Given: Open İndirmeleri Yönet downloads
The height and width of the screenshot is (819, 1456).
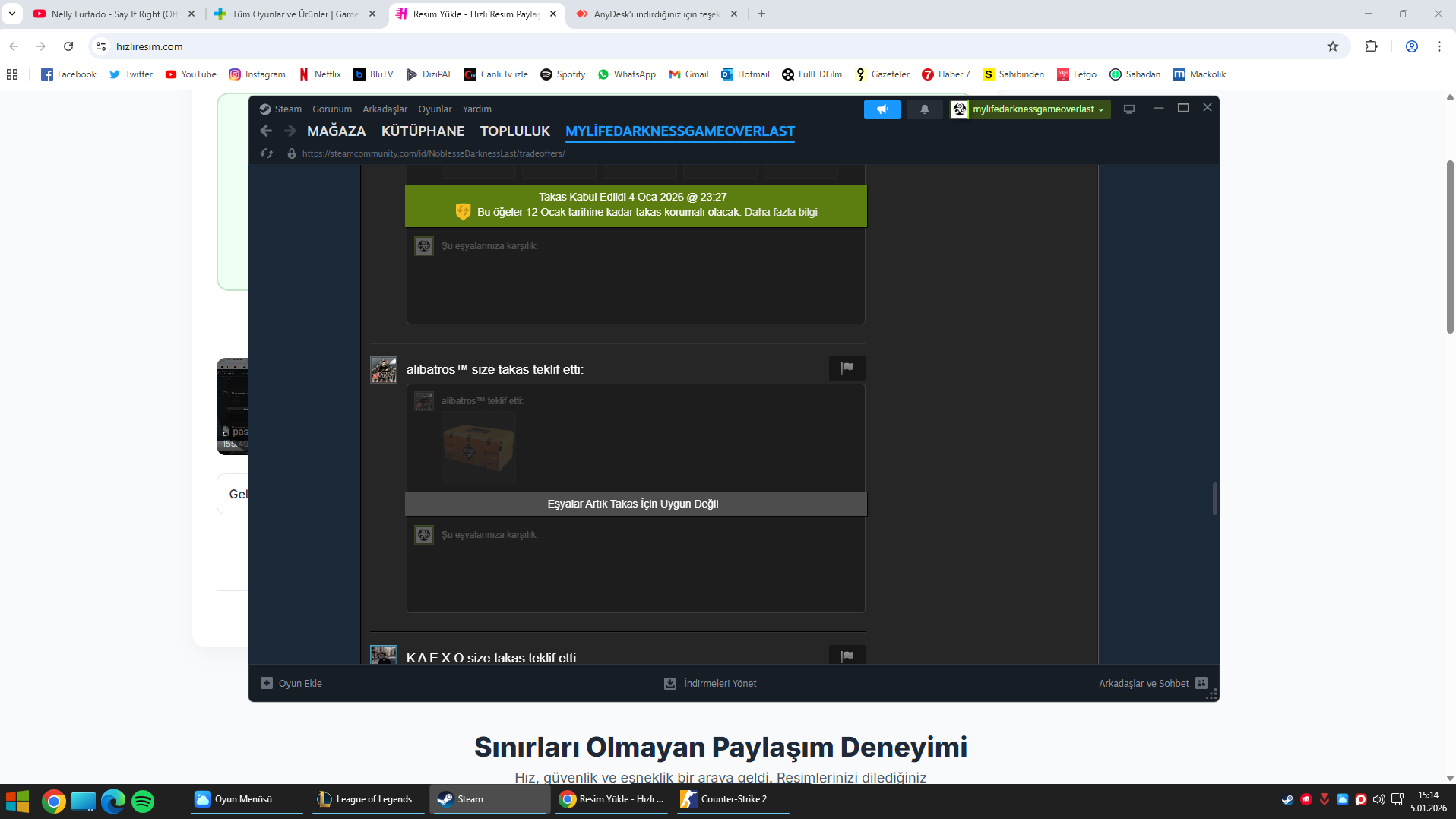Looking at the screenshot, I should click(711, 683).
